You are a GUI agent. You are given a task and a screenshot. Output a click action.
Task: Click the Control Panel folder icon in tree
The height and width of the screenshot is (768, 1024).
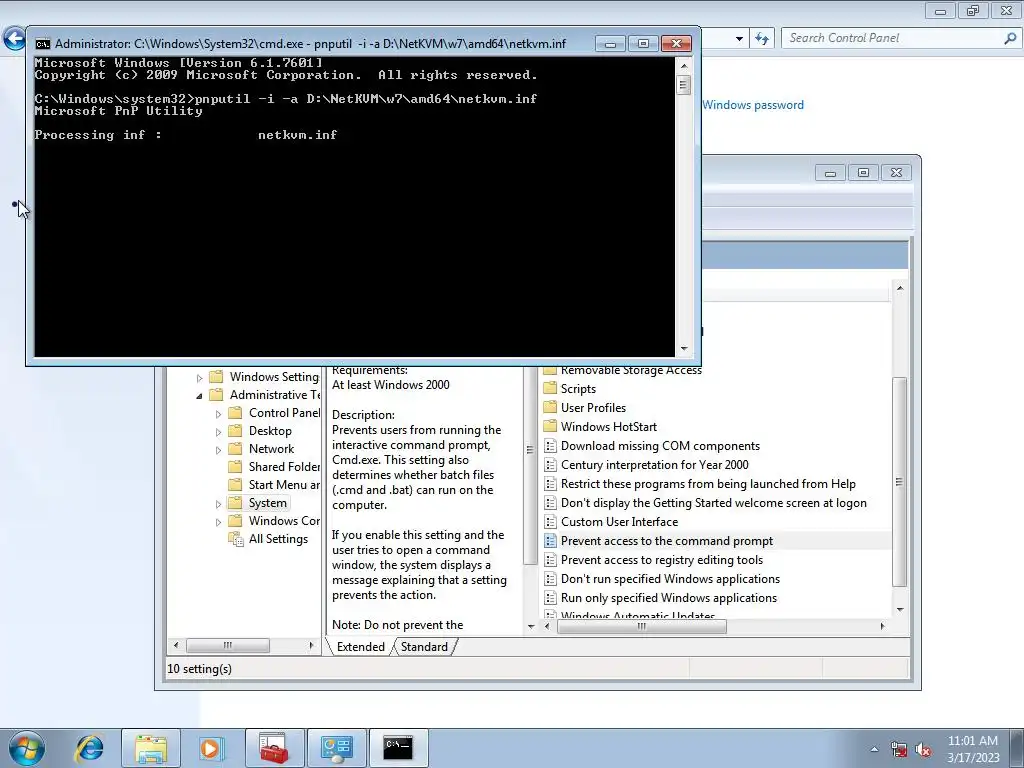[235, 413]
